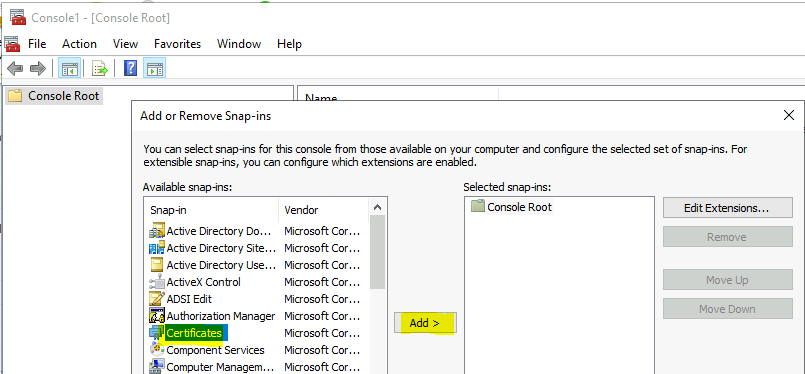
Task: Open the View menu
Action: coord(125,44)
